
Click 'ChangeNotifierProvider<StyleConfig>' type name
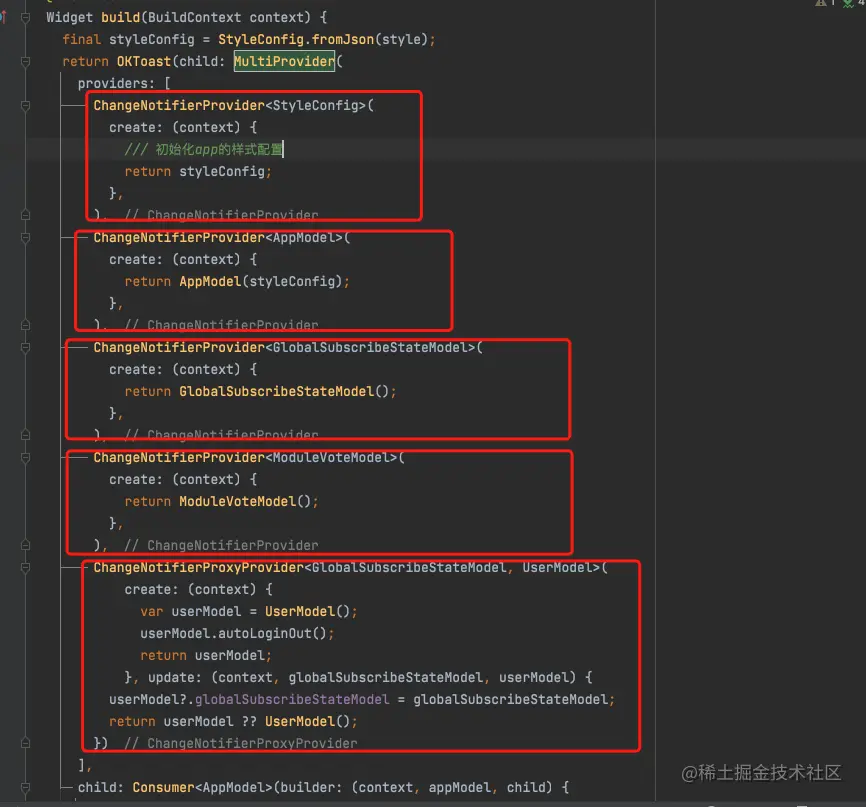[x=229, y=106]
